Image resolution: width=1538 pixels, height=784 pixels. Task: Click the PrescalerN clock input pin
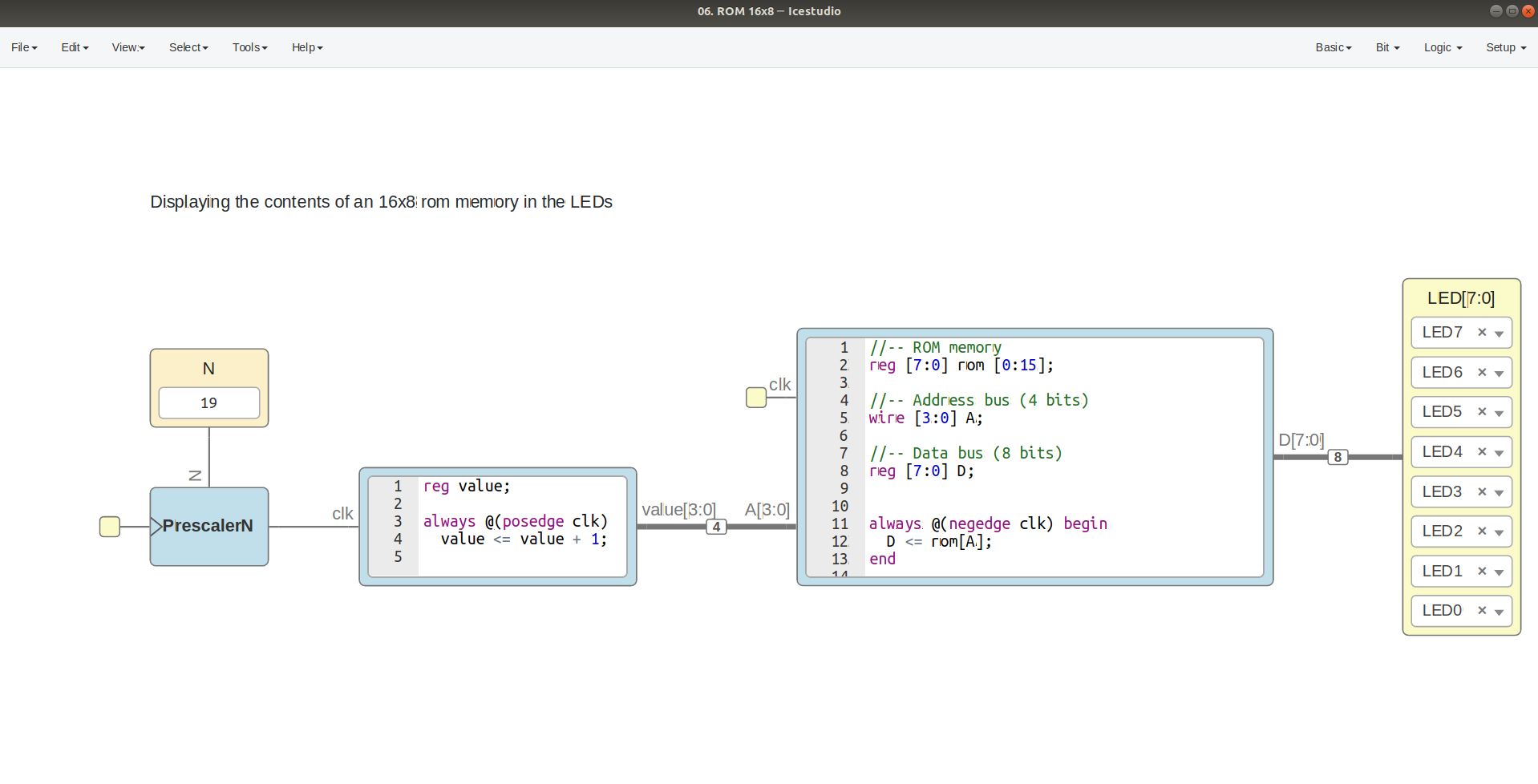pyautogui.click(x=110, y=527)
